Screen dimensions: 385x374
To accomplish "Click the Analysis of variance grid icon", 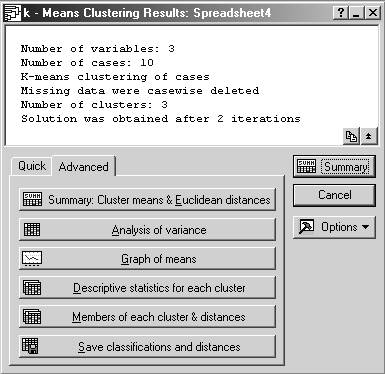I will (32, 230).
